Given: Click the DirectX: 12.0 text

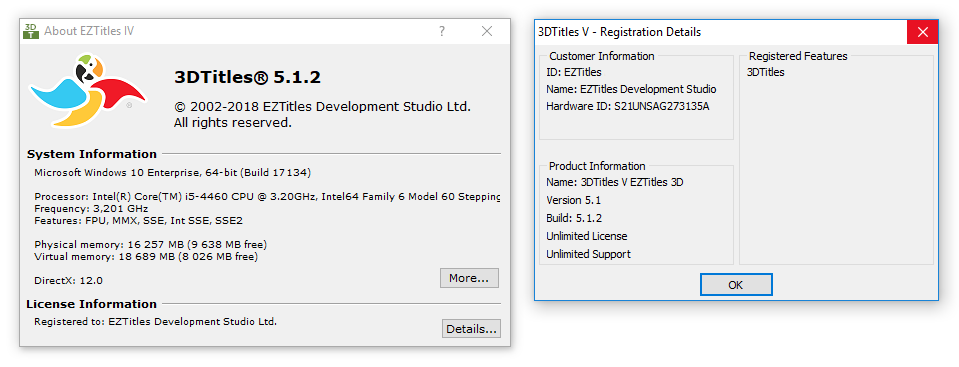Looking at the screenshot, I should tap(68, 281).
